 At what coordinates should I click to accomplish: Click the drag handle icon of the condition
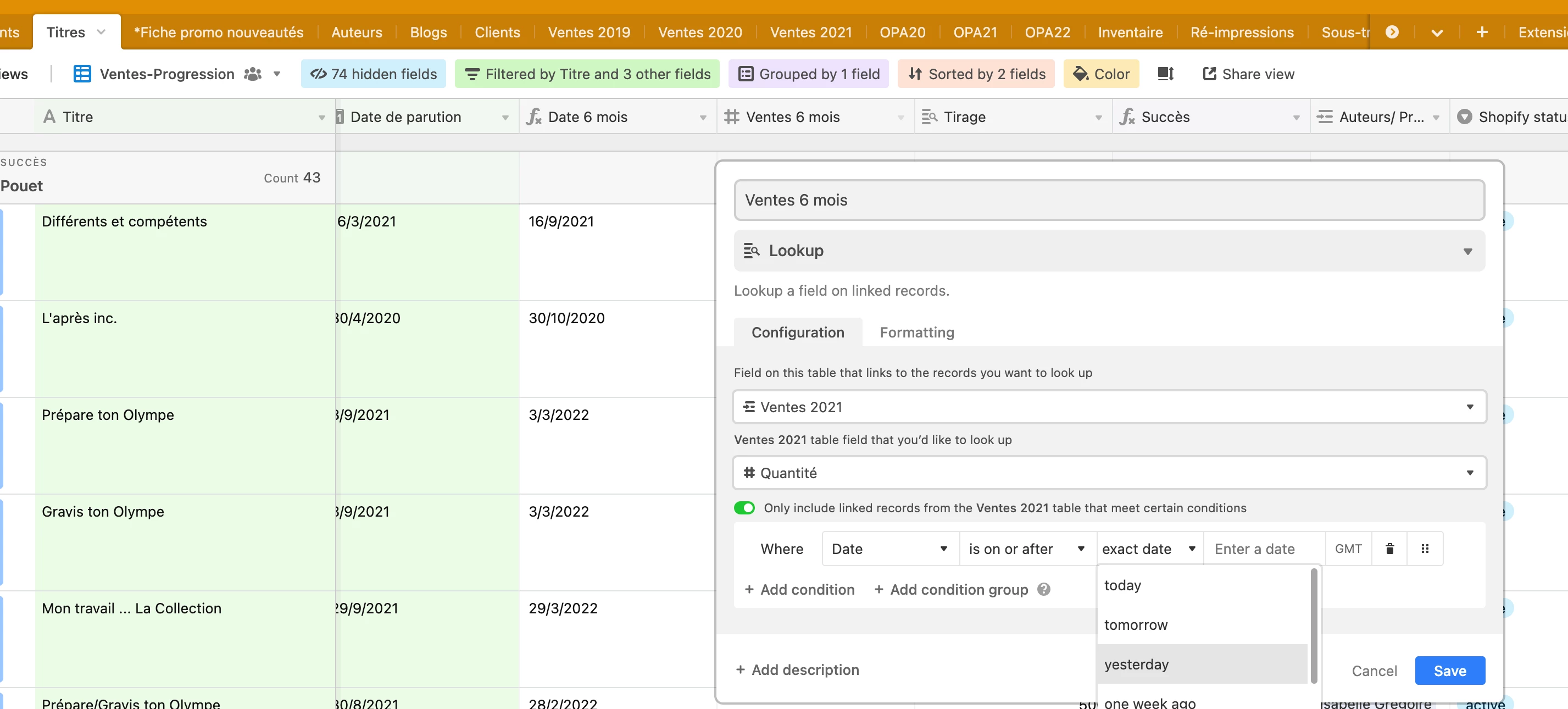[x=1425, y=549]
